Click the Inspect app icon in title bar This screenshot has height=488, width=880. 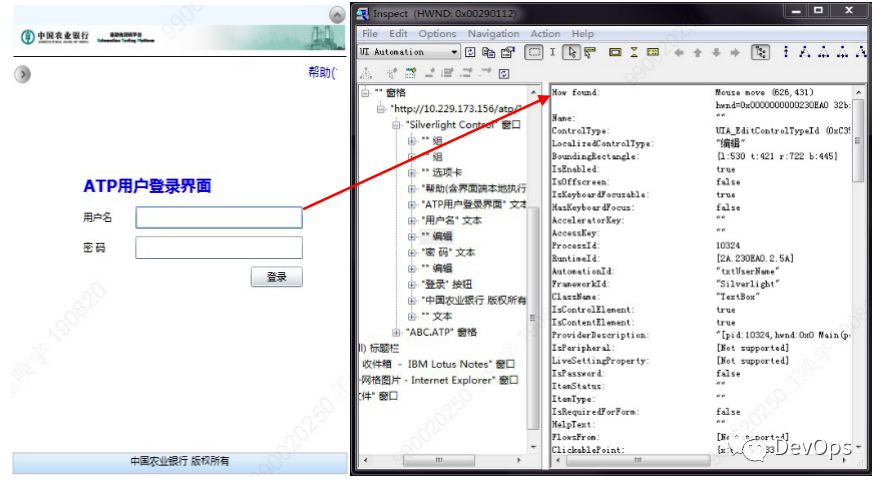click(363, 13)
